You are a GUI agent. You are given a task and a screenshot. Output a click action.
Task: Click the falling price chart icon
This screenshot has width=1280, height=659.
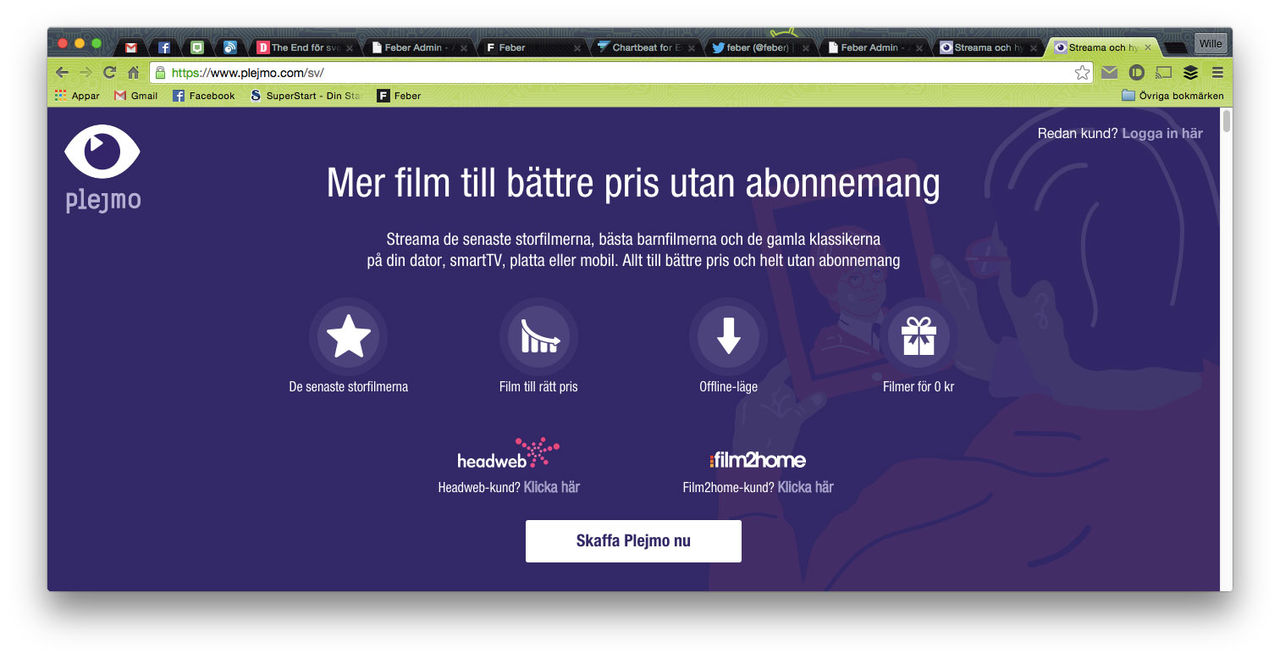point(538,337)
